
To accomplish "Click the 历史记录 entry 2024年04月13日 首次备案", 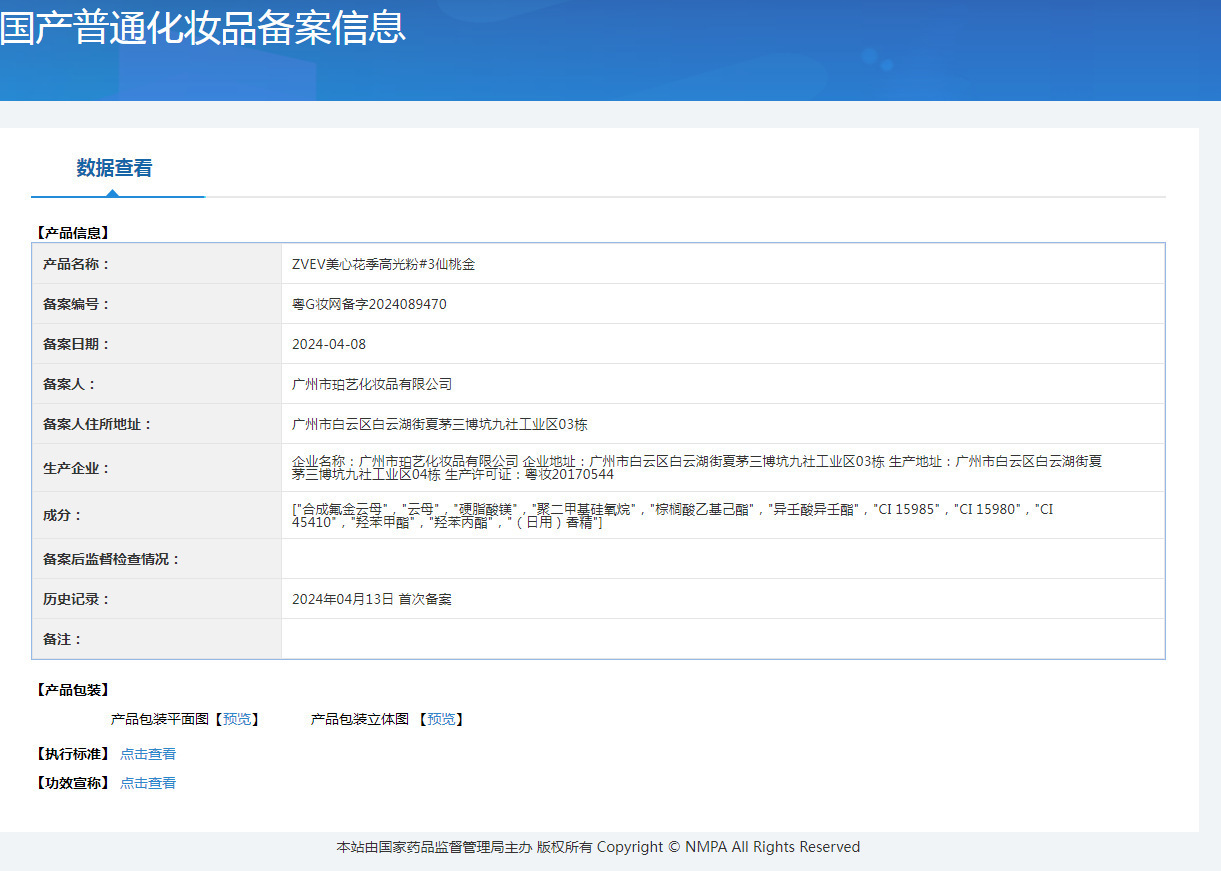I will click(x=371, y=599).
